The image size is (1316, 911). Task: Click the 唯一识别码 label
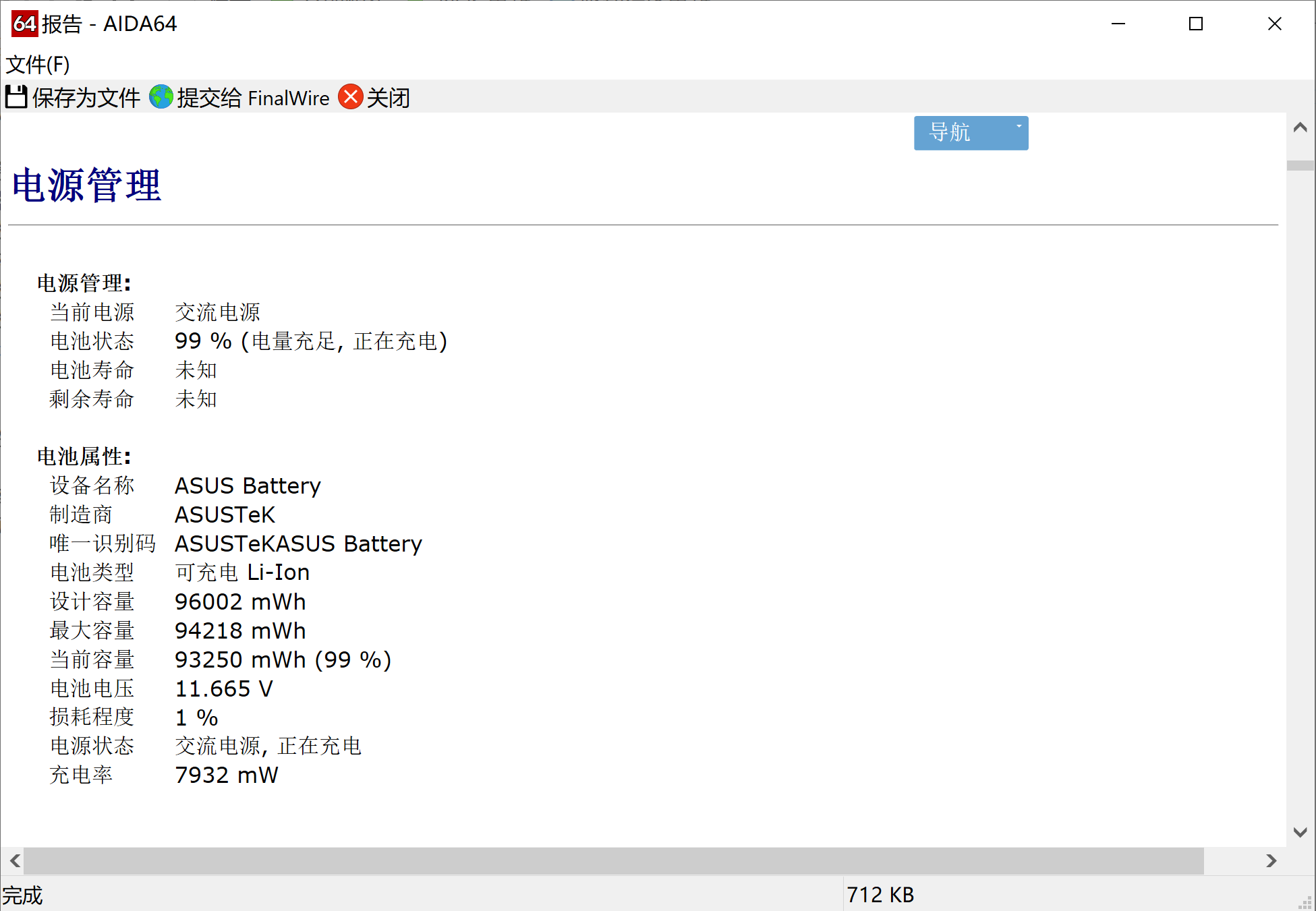[103, 543]
